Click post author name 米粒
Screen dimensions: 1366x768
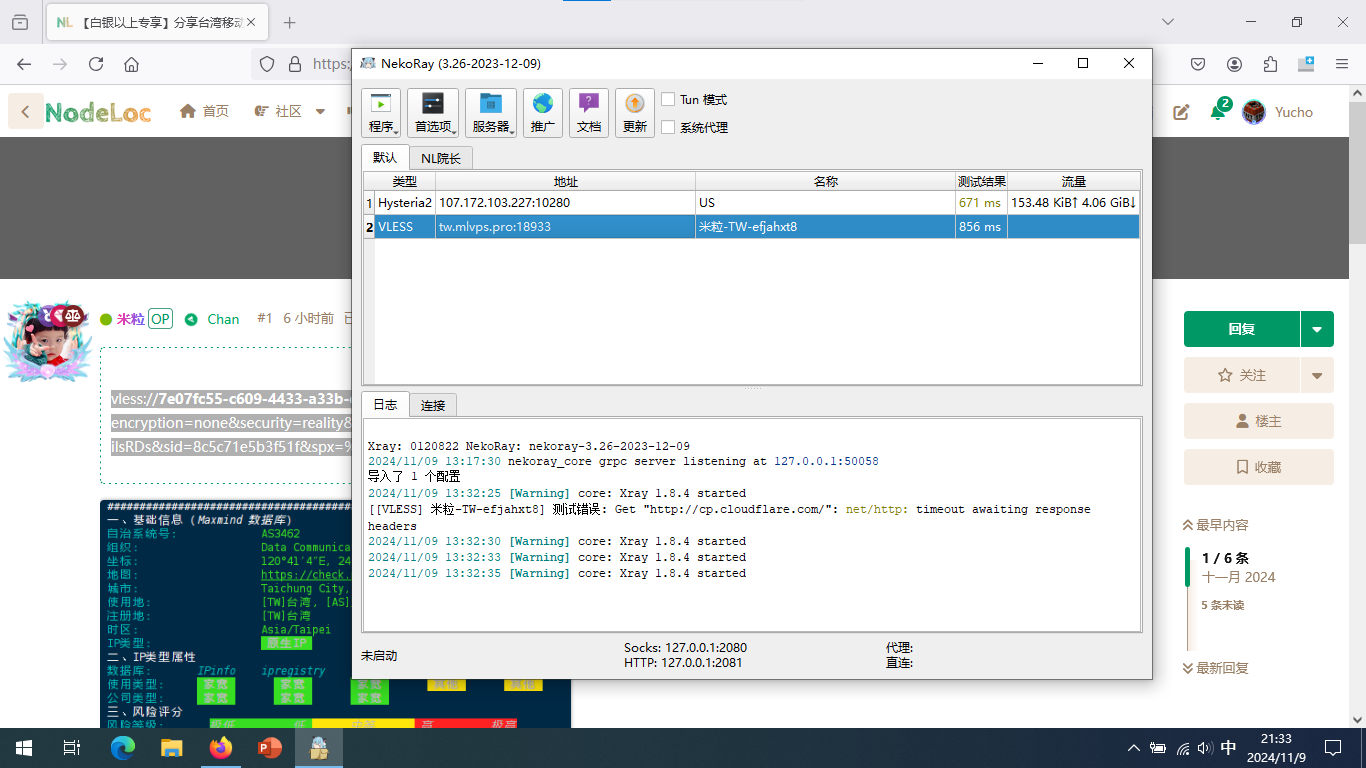[131, 319]
